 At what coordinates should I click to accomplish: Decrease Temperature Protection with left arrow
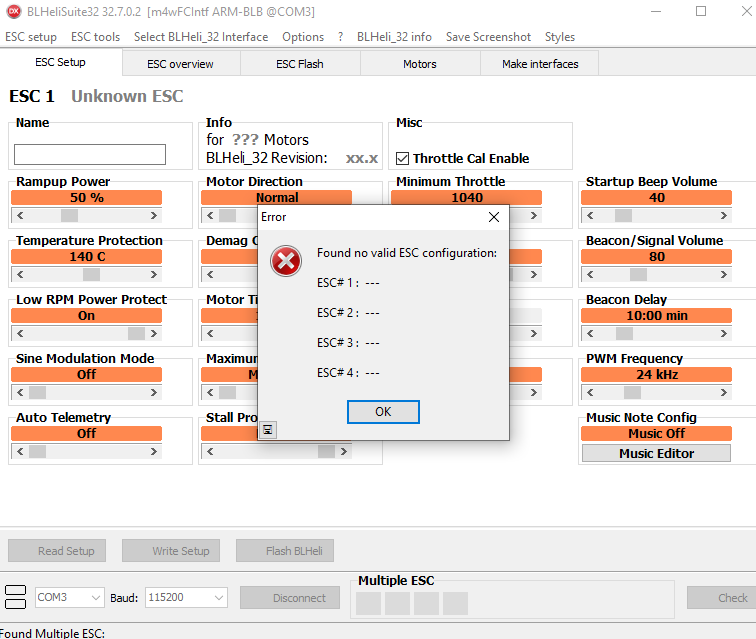[20, 274]
